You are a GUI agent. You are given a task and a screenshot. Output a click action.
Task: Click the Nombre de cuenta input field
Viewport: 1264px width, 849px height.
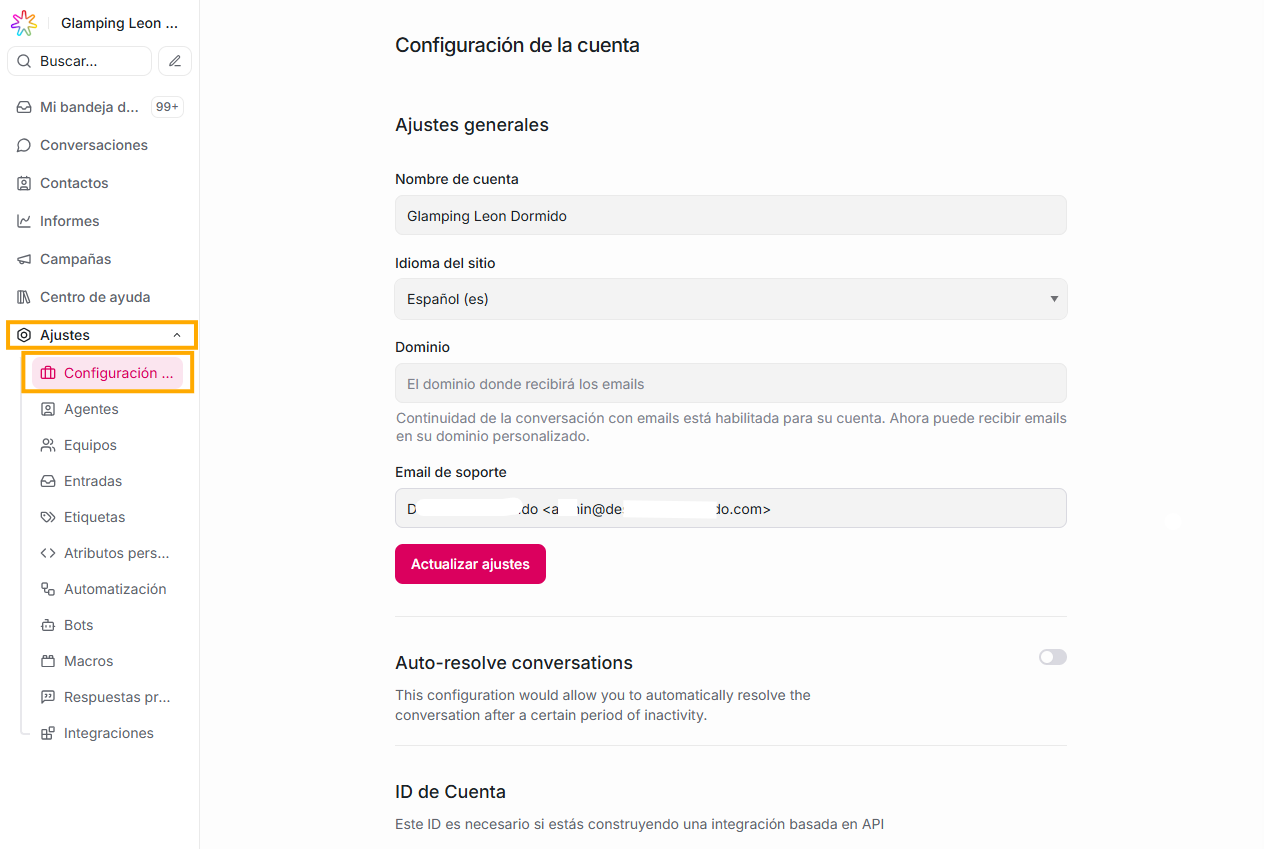[730, 216]
